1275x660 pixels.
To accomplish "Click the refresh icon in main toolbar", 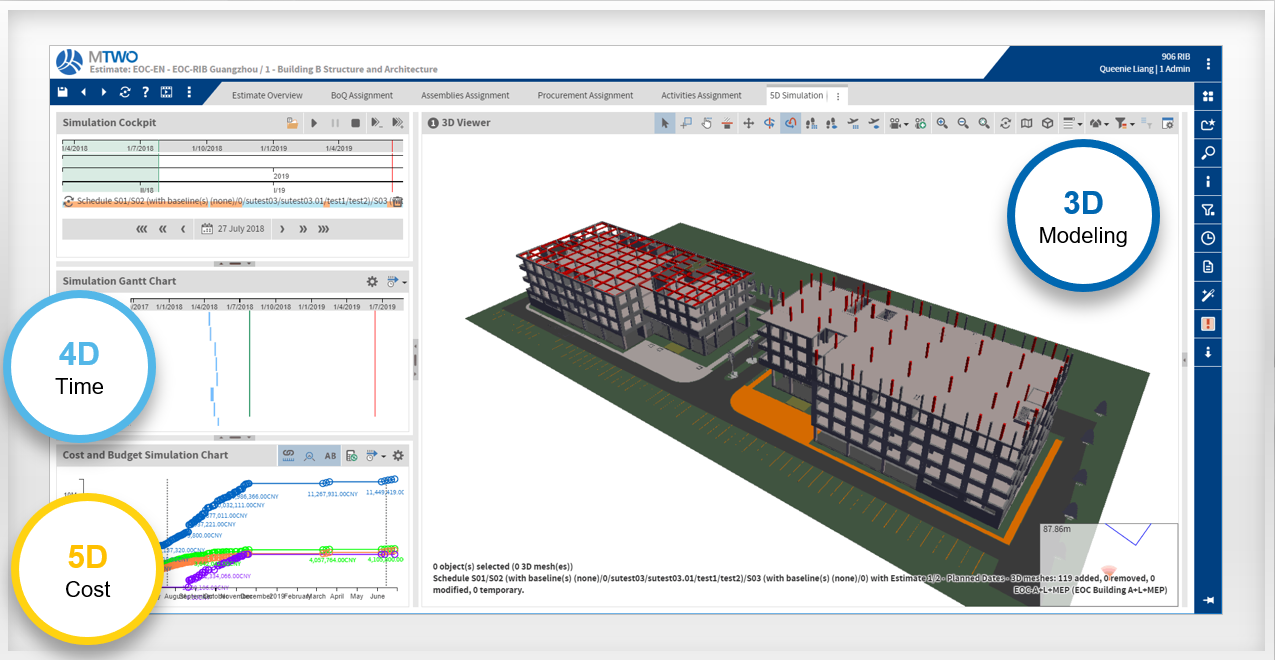I will coord(125,92).
